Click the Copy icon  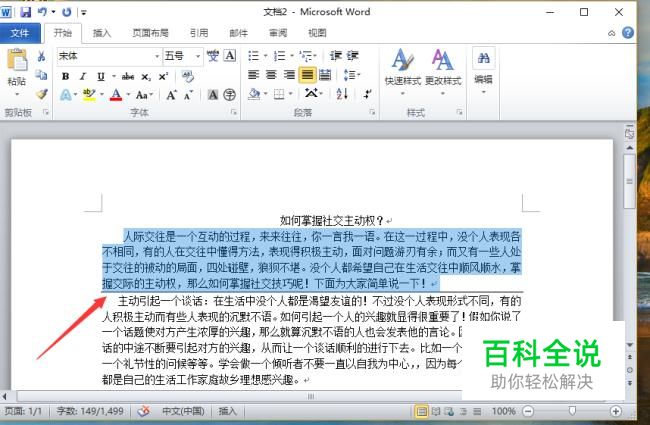click(x=41, y=75)
